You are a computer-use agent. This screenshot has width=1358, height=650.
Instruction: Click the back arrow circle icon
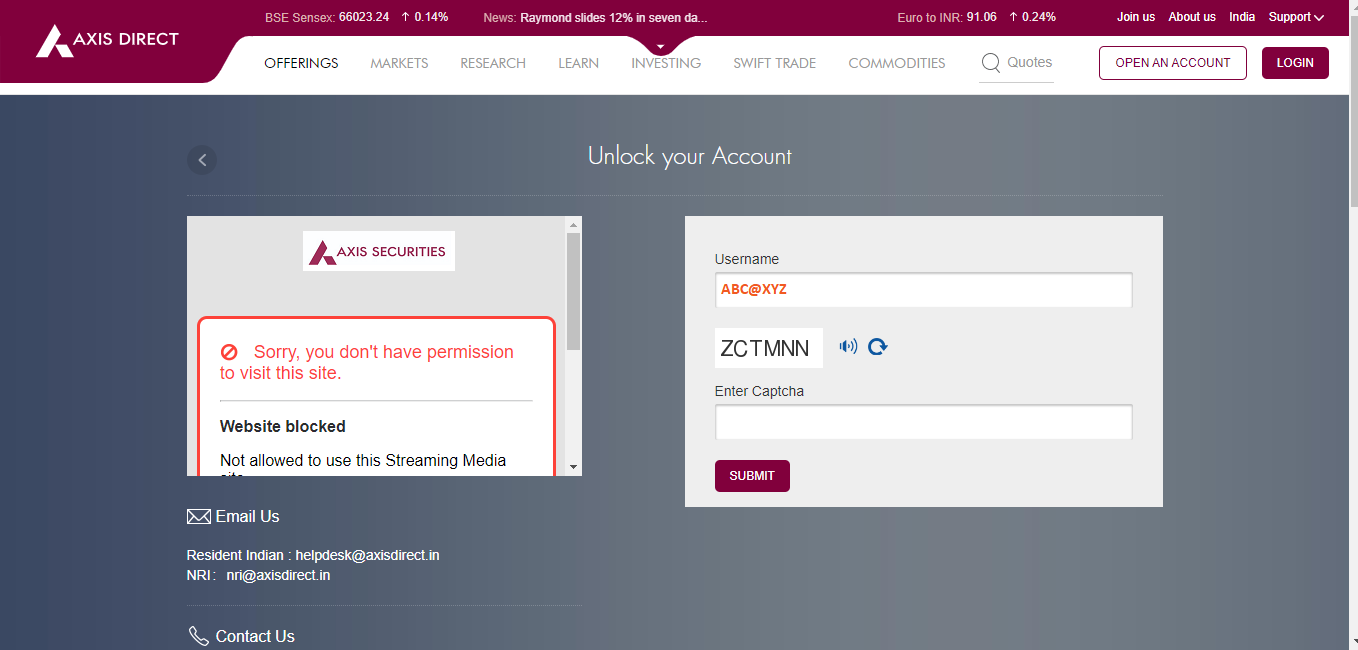(202, 159)
